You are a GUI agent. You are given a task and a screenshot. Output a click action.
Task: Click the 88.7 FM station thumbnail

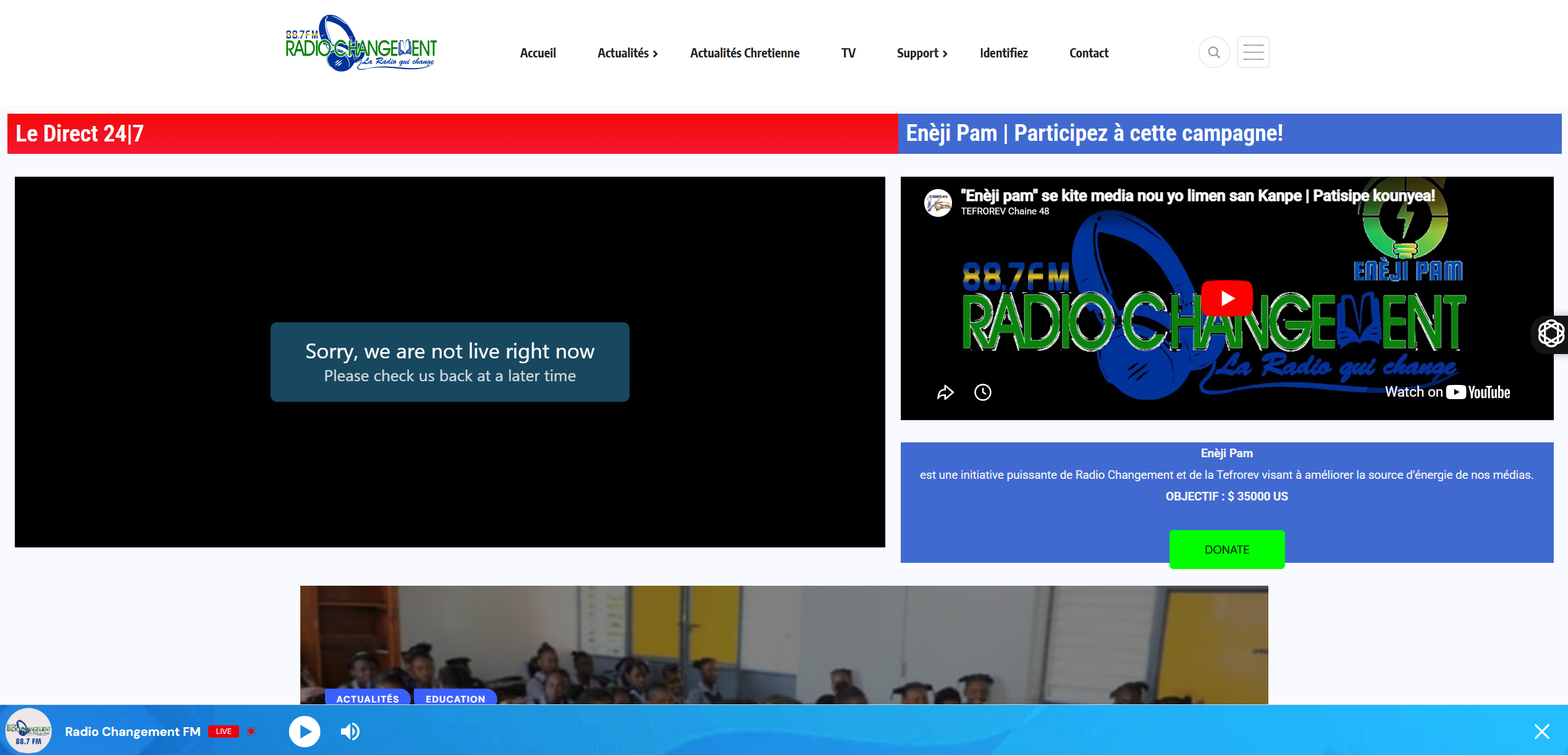[x=28, y=731]
